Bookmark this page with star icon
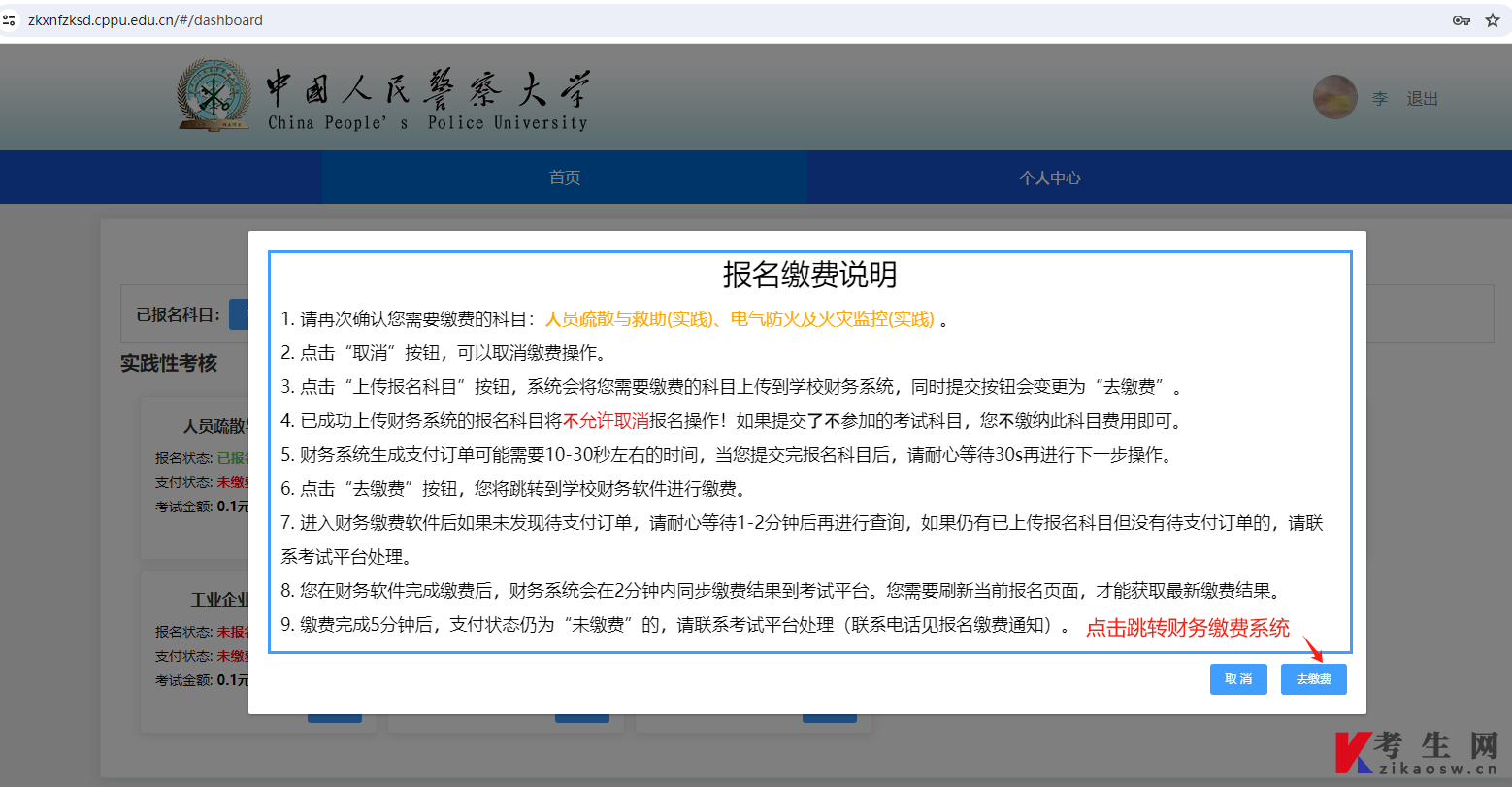Screen dimensions: 1512x787 tap(1493, 20)
